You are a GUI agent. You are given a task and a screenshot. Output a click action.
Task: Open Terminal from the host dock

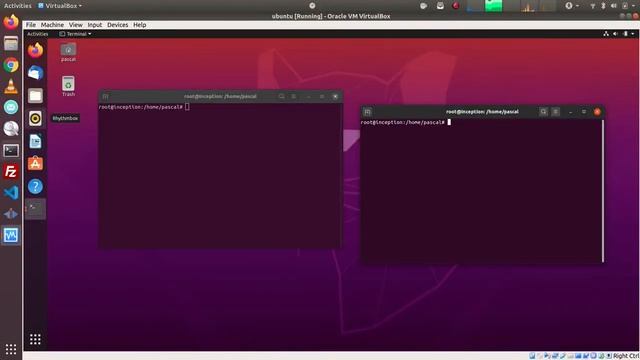11,151
